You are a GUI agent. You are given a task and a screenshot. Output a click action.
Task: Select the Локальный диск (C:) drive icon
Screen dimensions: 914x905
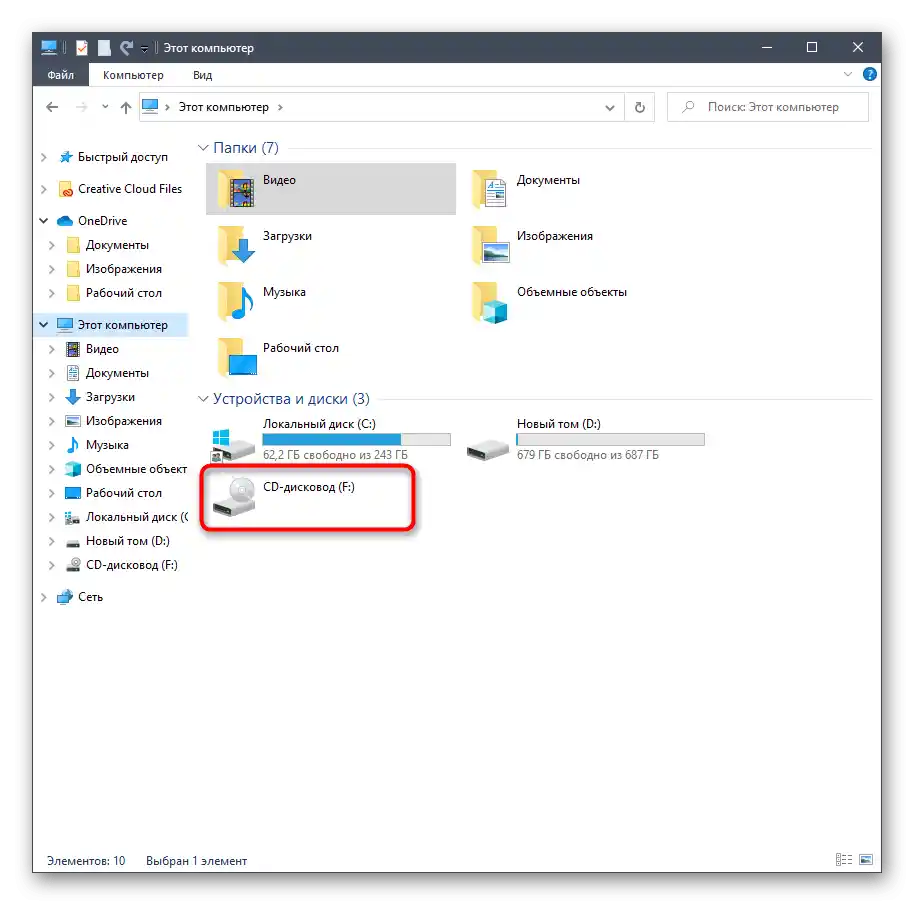pos(233,445)
